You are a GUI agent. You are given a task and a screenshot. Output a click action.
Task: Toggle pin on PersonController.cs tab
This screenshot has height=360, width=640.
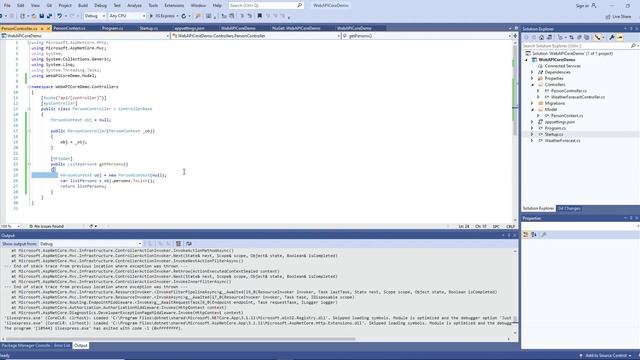pos(42,29)
